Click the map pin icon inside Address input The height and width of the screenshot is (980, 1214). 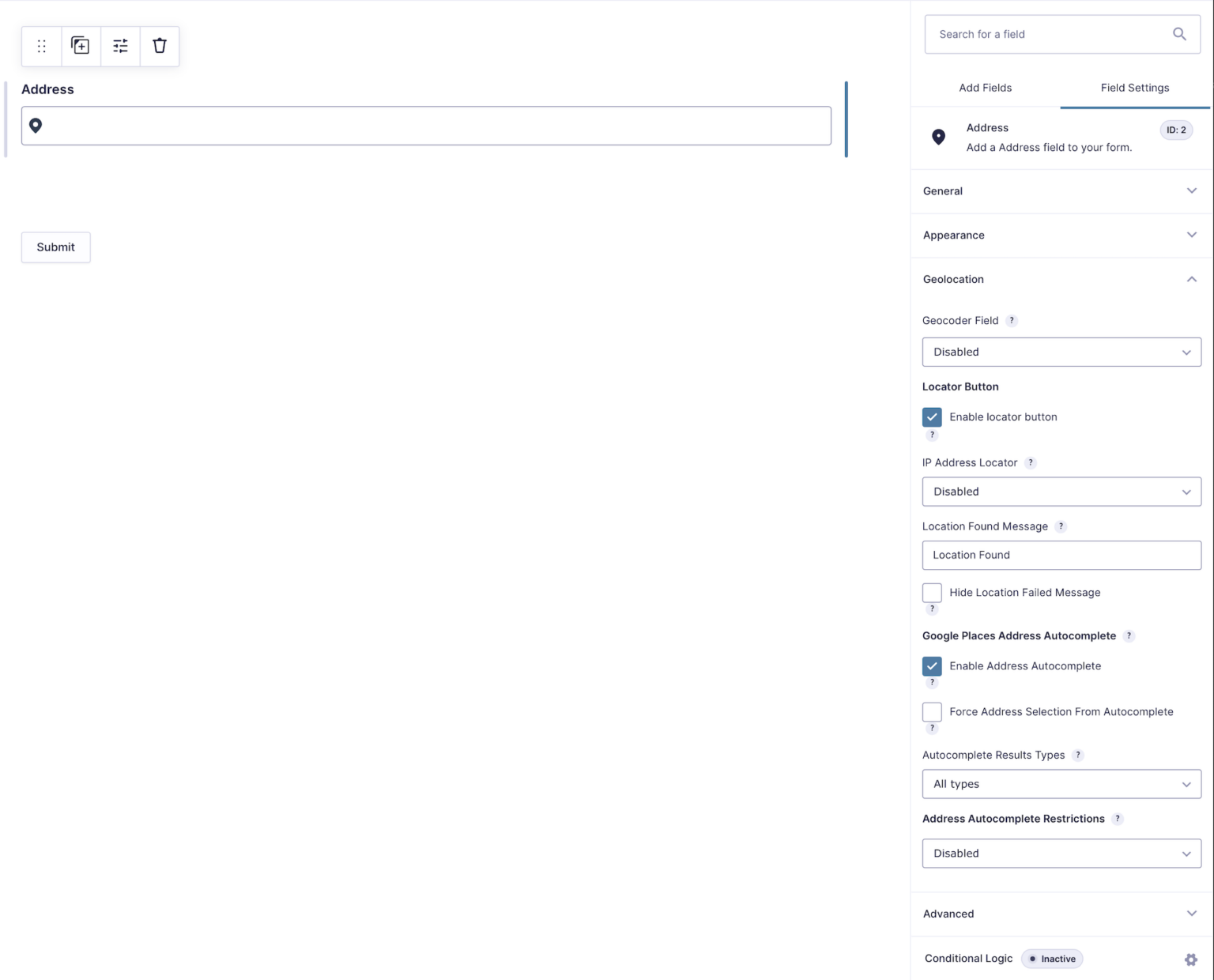pyautogui.click(x=36, y=126)
